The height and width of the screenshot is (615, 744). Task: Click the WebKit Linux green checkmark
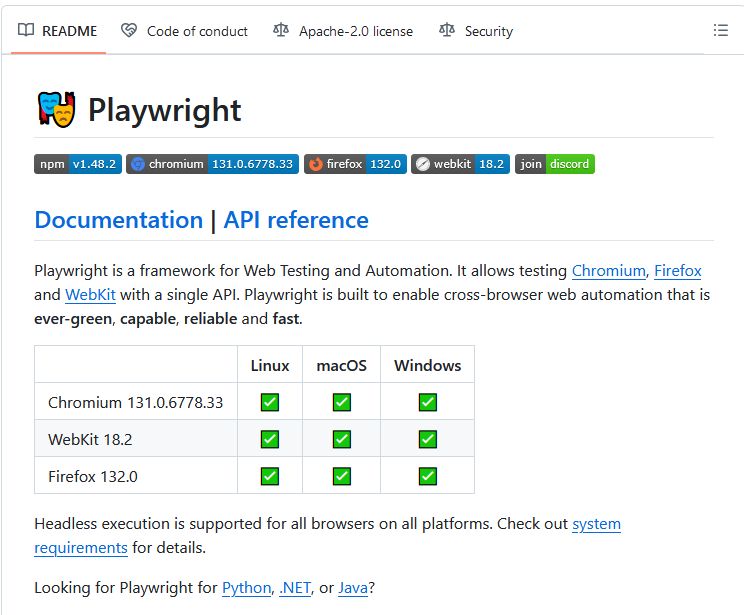[x=270, y=439]
